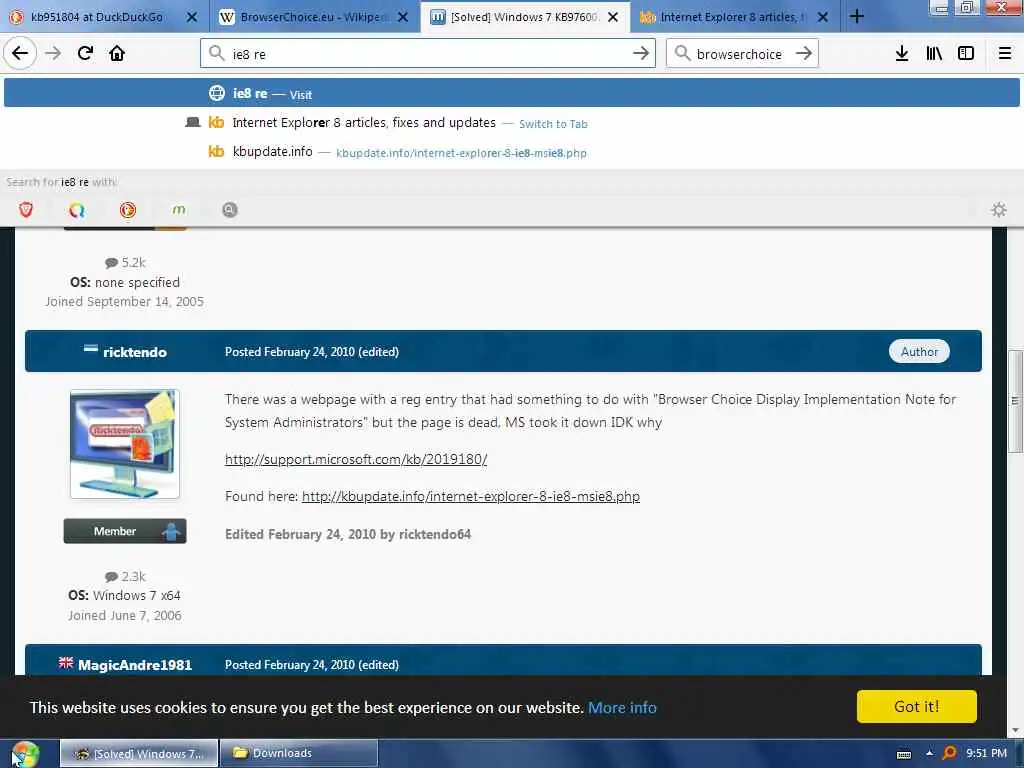Search with DuckDuckGo engine icon
The image size is (1024, 768).
(x=128, y=210)
